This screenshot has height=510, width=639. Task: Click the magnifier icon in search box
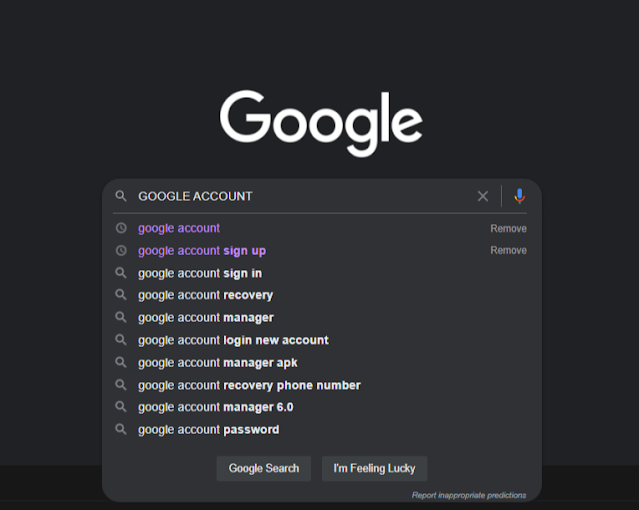121,196
